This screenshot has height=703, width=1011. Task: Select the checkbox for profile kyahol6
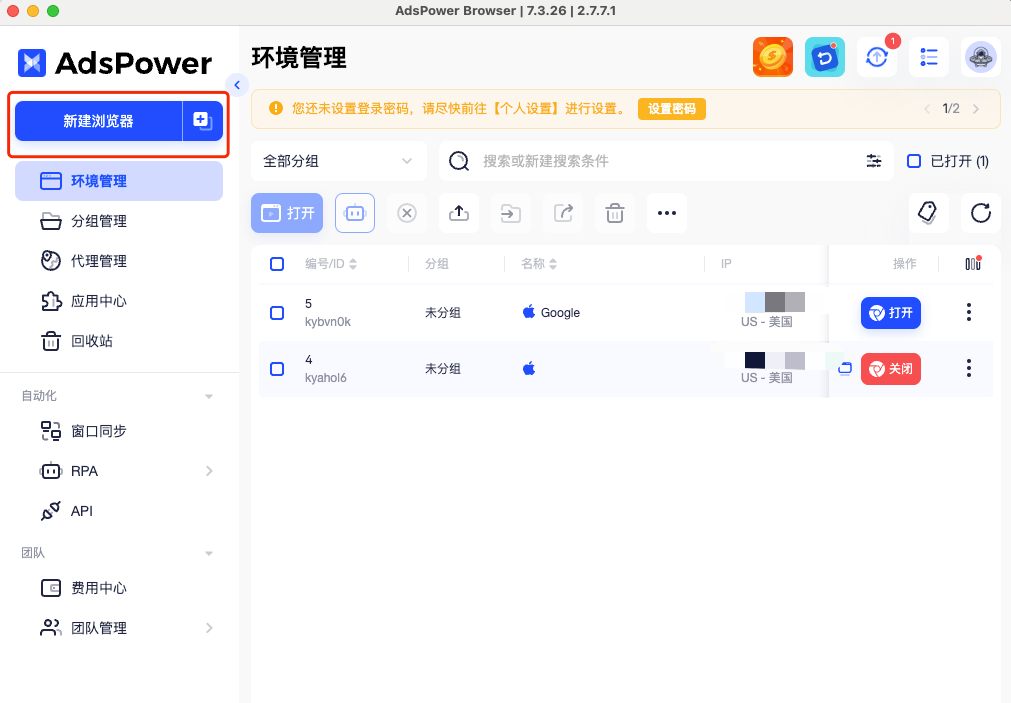pos(277,369)
